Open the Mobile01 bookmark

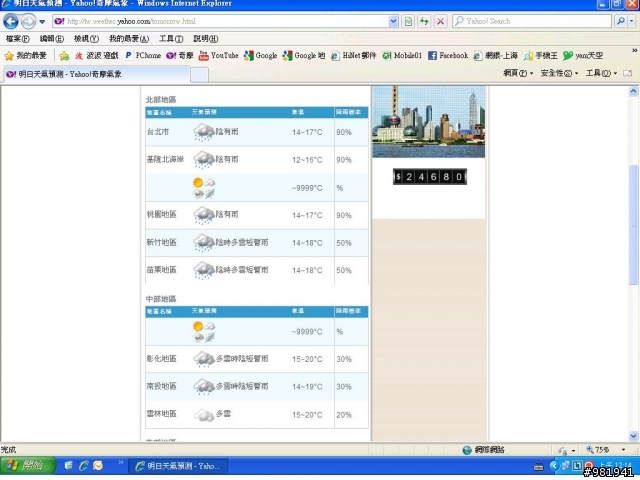click(402, 56)
